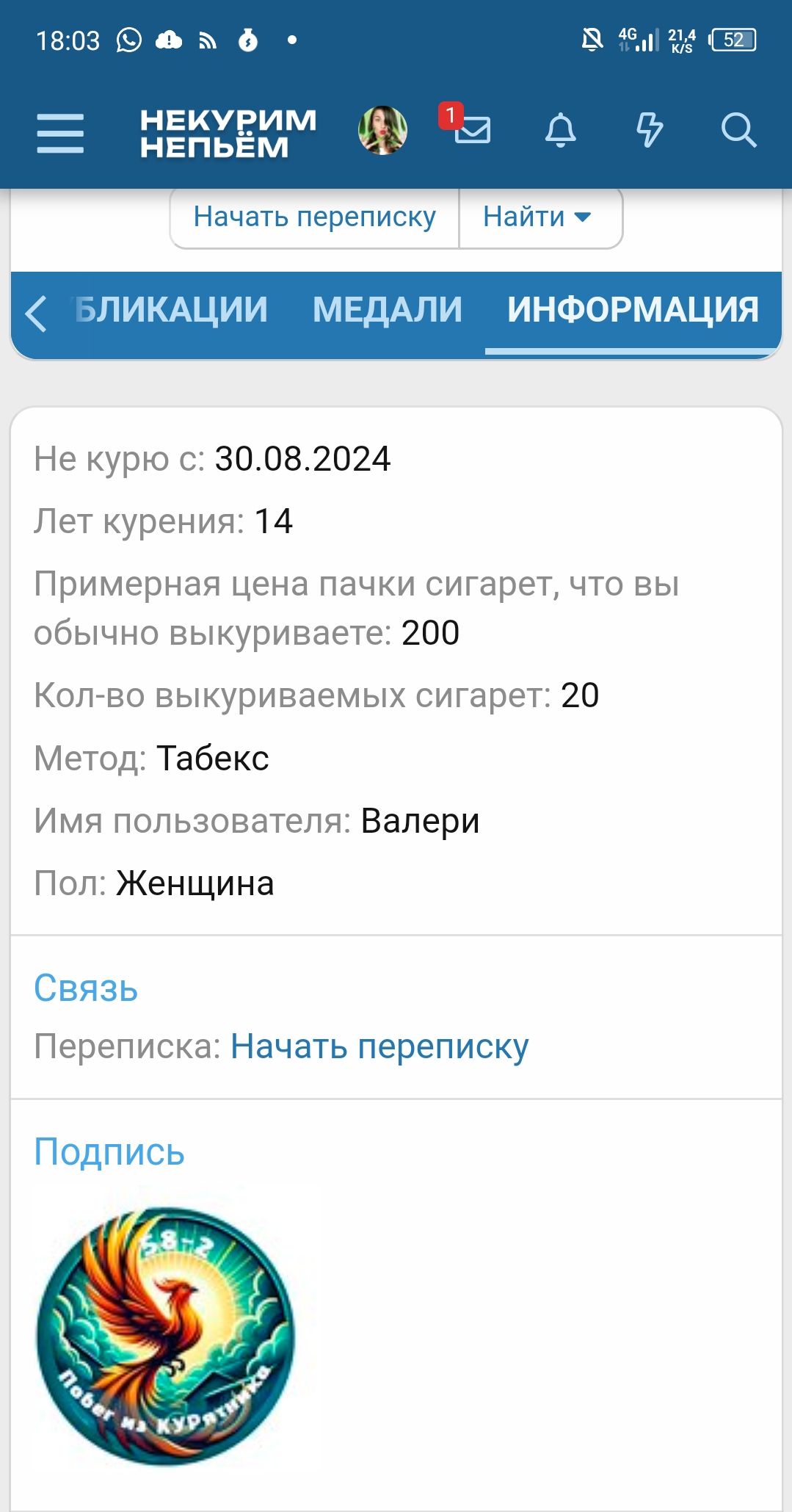
Task: Tap the Связь section heading
Action: click(x=86, y=988)
